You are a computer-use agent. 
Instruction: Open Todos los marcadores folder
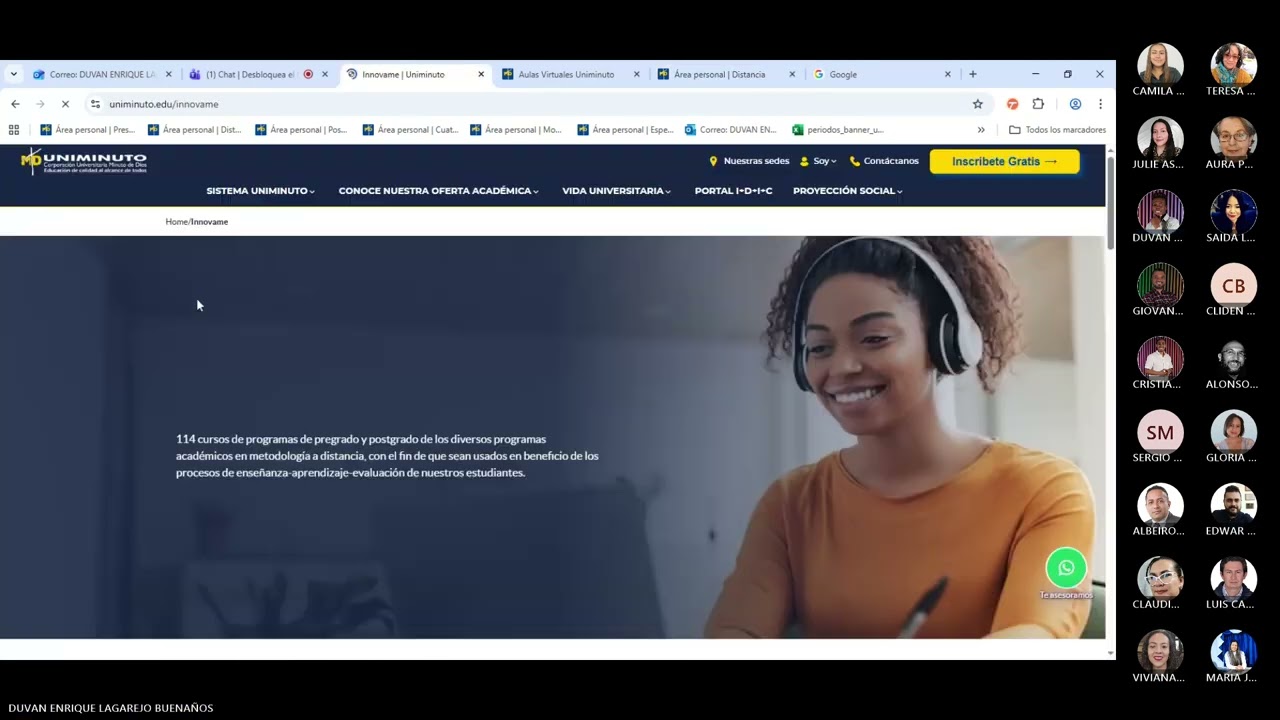tap(1058, 130)
